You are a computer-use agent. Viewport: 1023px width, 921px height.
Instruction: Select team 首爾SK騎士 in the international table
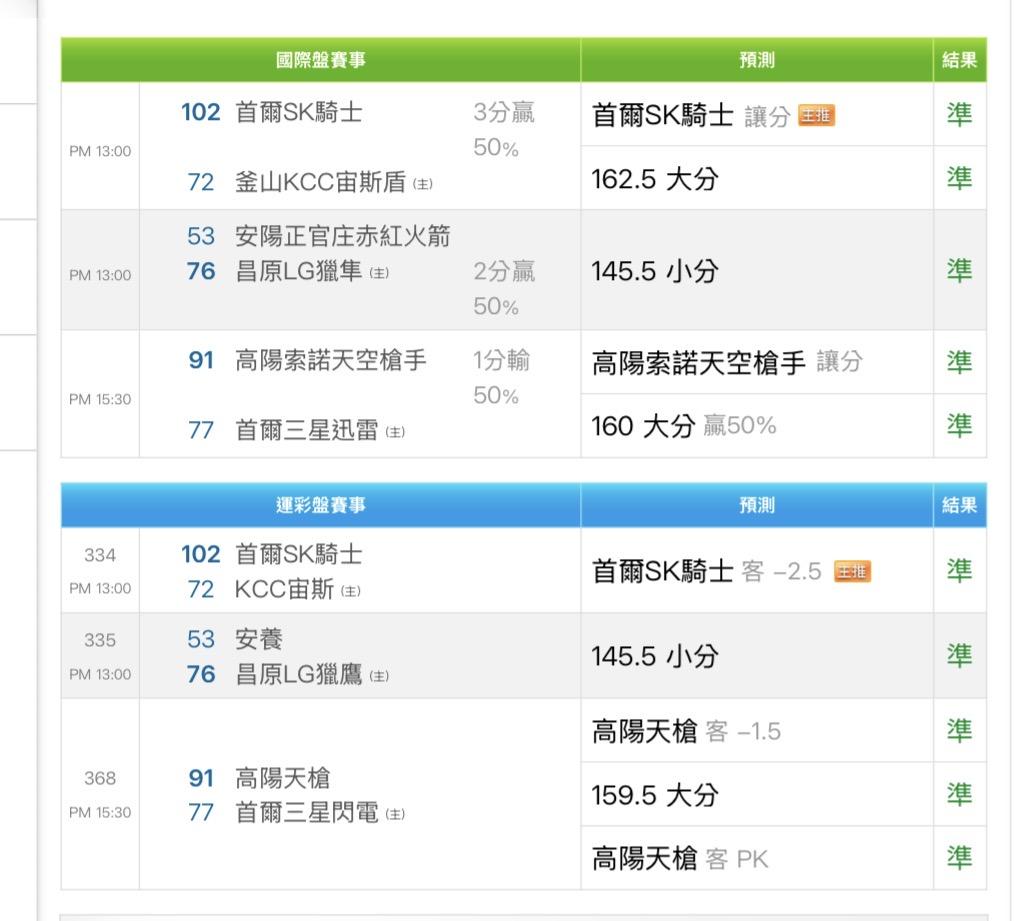[x=299, y=112]
